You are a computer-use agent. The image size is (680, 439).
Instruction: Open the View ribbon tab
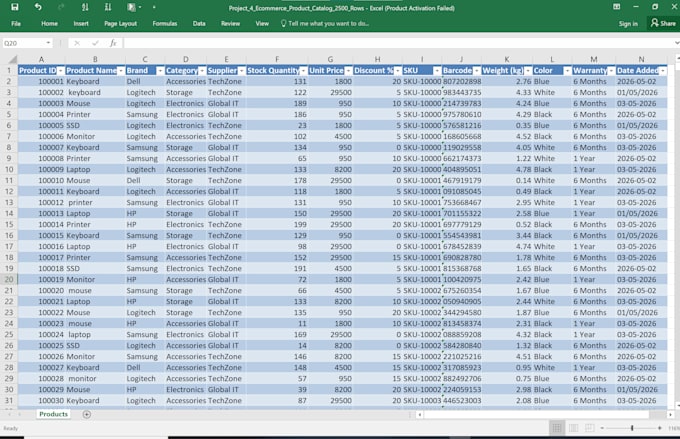262,23
